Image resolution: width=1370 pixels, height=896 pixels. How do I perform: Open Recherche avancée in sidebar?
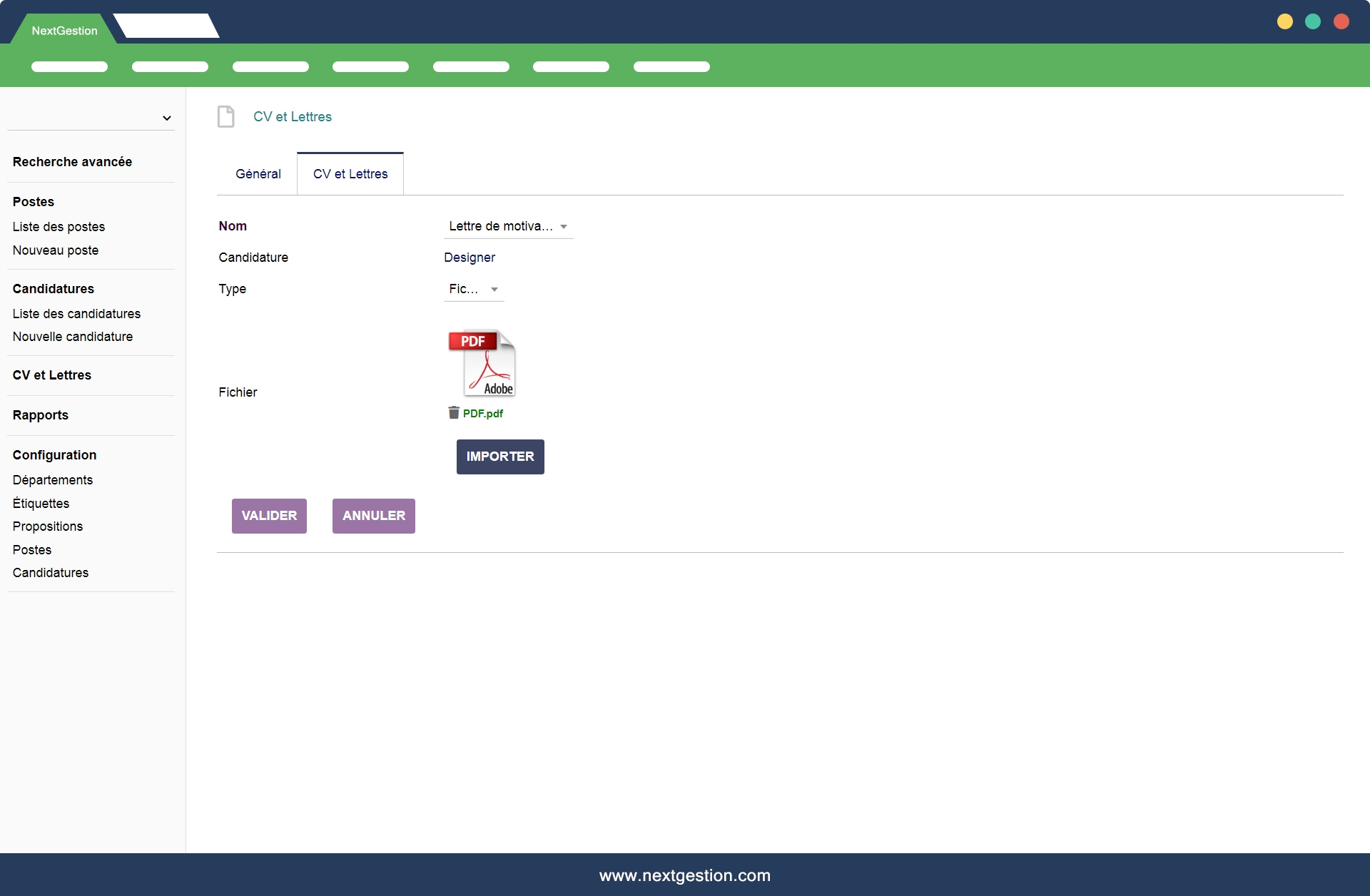point(72,162)
